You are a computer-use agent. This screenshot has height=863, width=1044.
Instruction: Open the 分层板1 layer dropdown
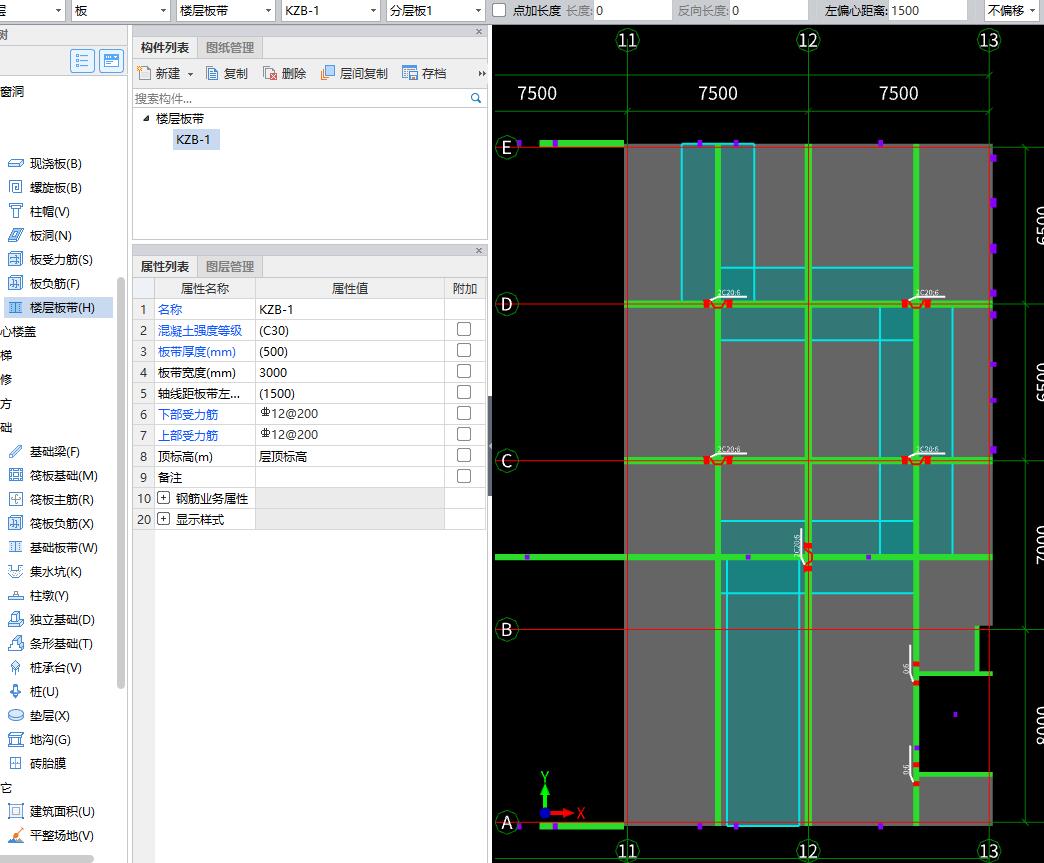[478, 11]
